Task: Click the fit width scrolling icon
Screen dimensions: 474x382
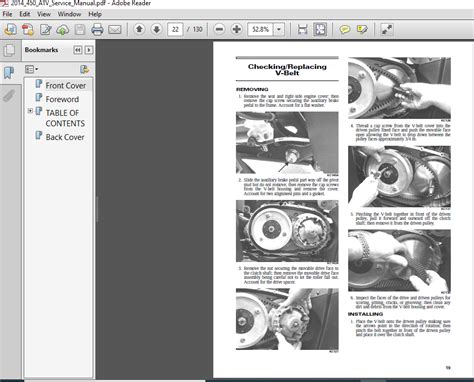Action: click(302, 29)
